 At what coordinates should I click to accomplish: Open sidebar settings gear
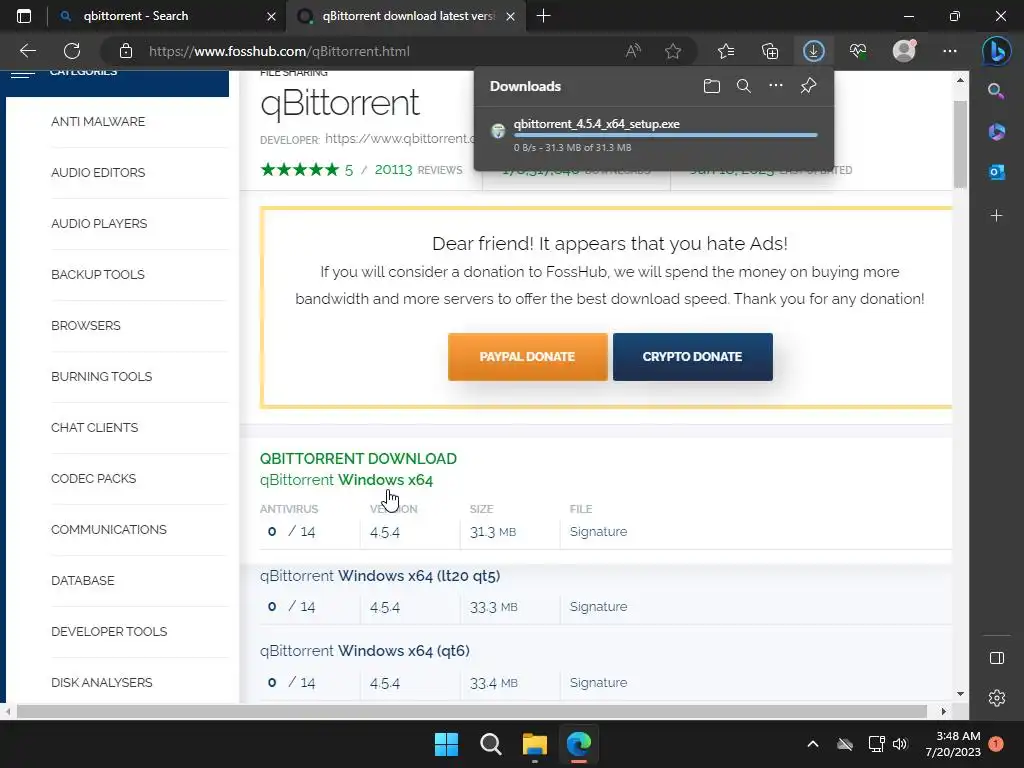[x=997, y=698]
